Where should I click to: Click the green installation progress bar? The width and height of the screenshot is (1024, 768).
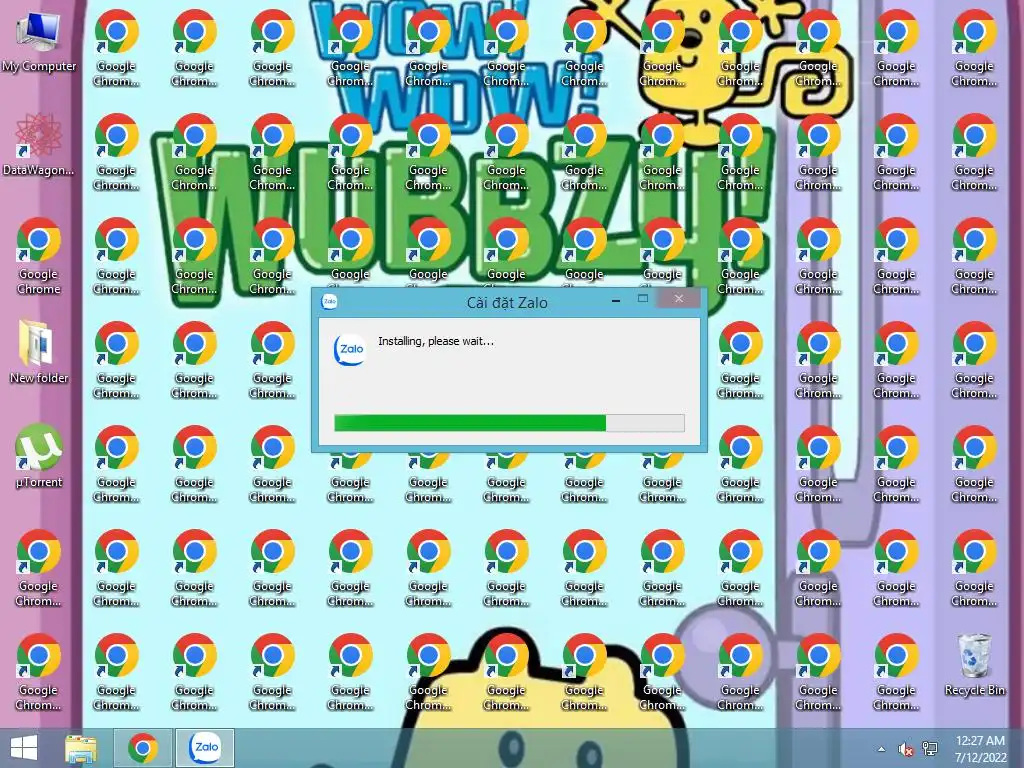click(x=509, y=423)
